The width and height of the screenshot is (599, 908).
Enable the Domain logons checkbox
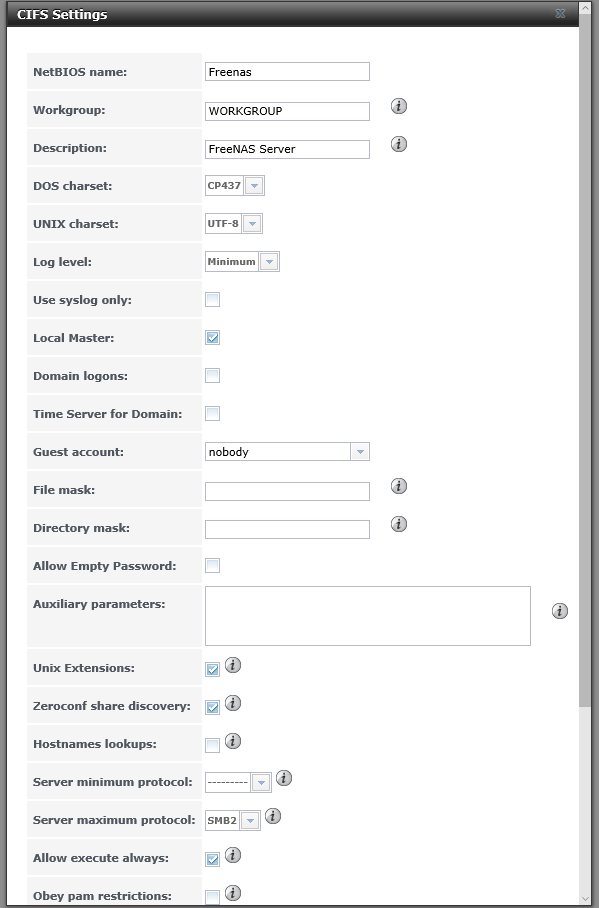click(x=213, y=375)
